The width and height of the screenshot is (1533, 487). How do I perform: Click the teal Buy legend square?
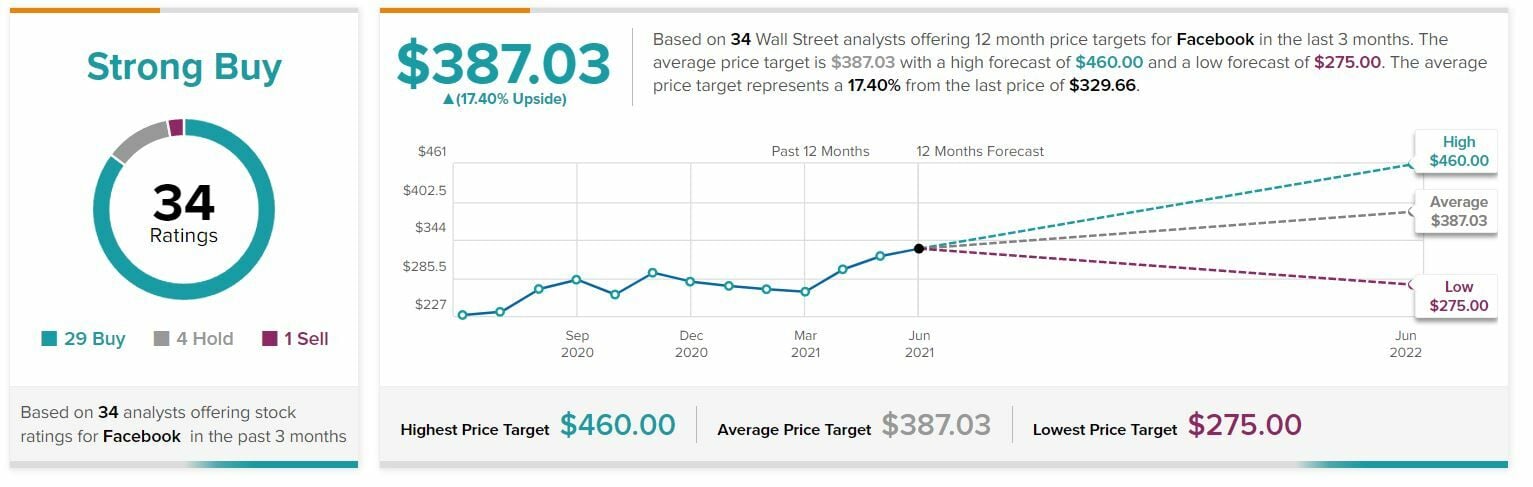pos(49,339)
